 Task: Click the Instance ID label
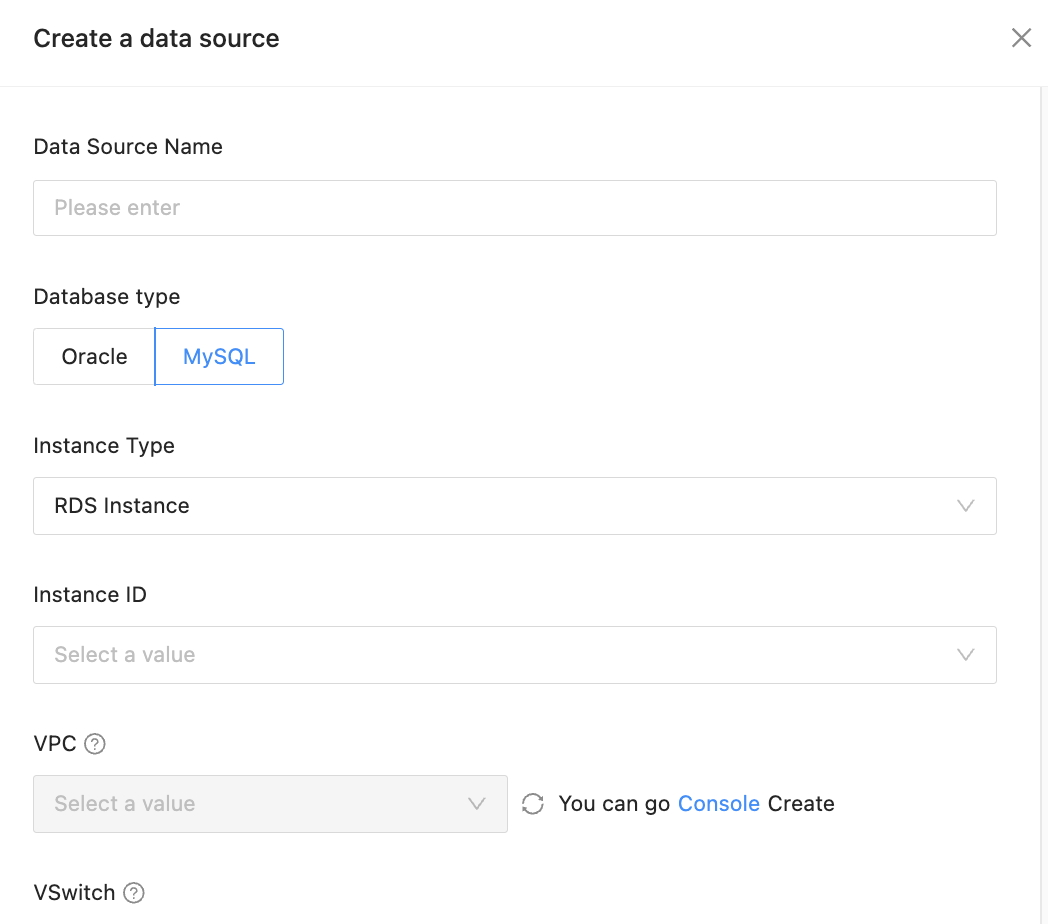pyautogui.click(x=90, y=595)
